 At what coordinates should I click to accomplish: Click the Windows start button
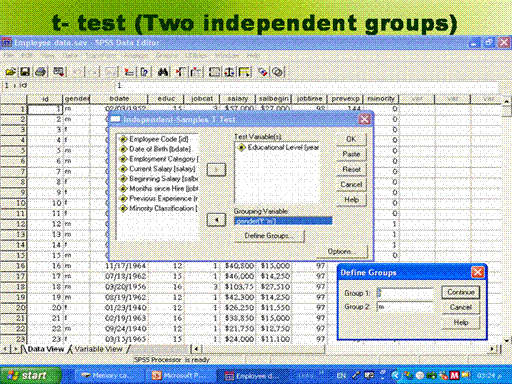pos(31,376)
